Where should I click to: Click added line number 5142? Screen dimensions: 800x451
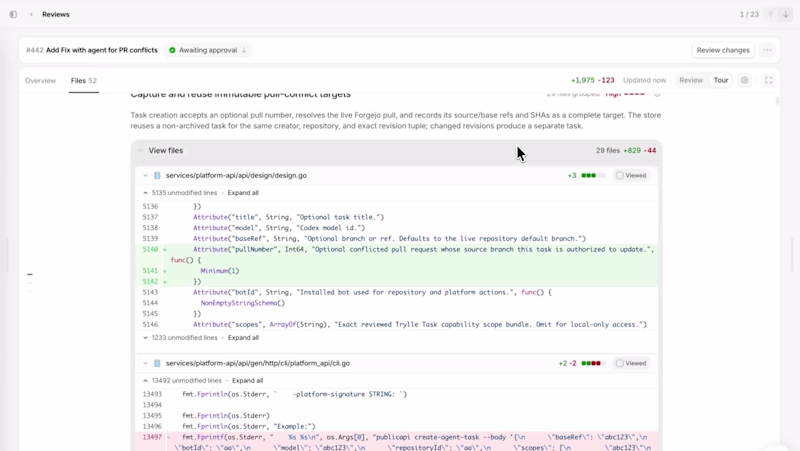click(150, 282)
